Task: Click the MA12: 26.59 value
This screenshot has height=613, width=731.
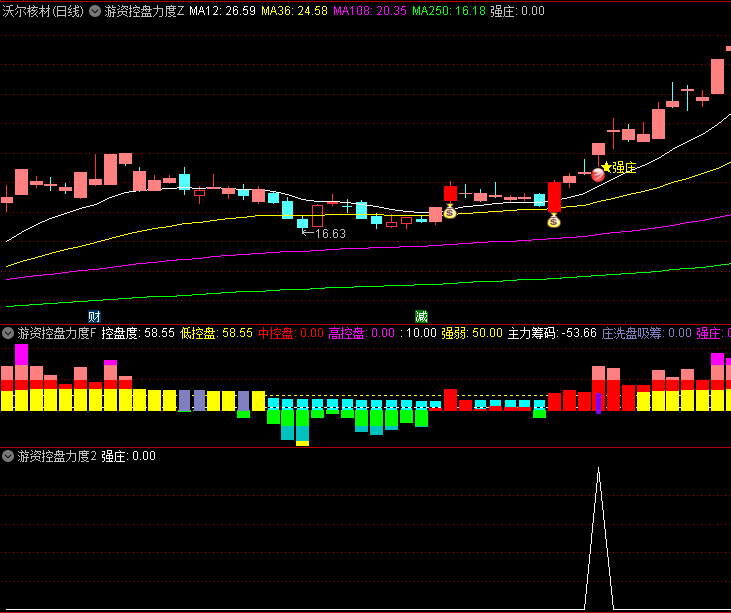Action: pyautogui.click(x=222, y=11)
